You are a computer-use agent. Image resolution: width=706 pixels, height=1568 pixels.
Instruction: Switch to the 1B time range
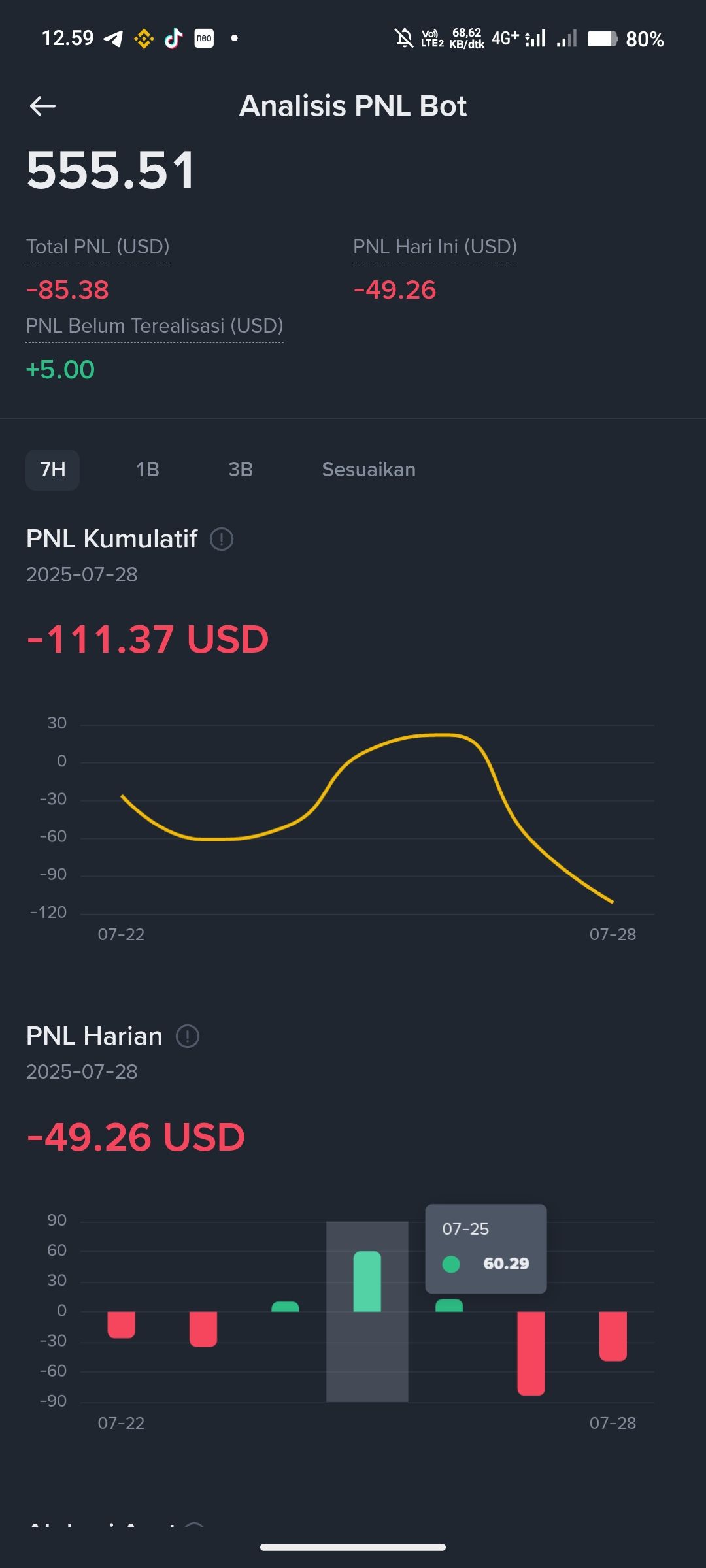click(148, 470)
